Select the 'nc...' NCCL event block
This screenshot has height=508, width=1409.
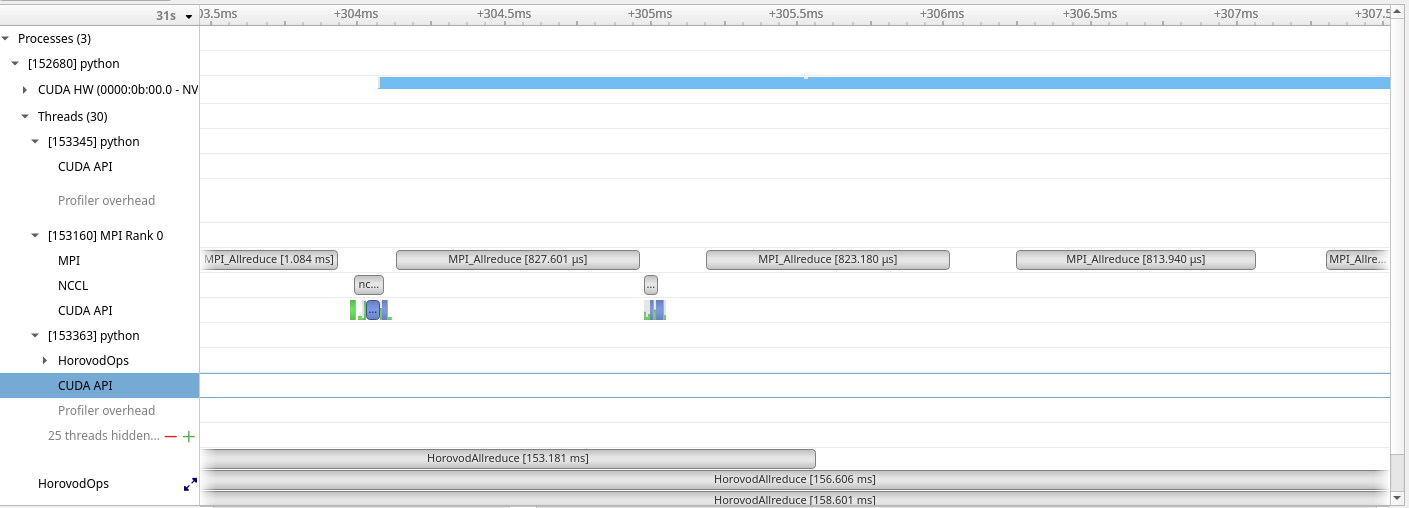(x=368, y=284)
